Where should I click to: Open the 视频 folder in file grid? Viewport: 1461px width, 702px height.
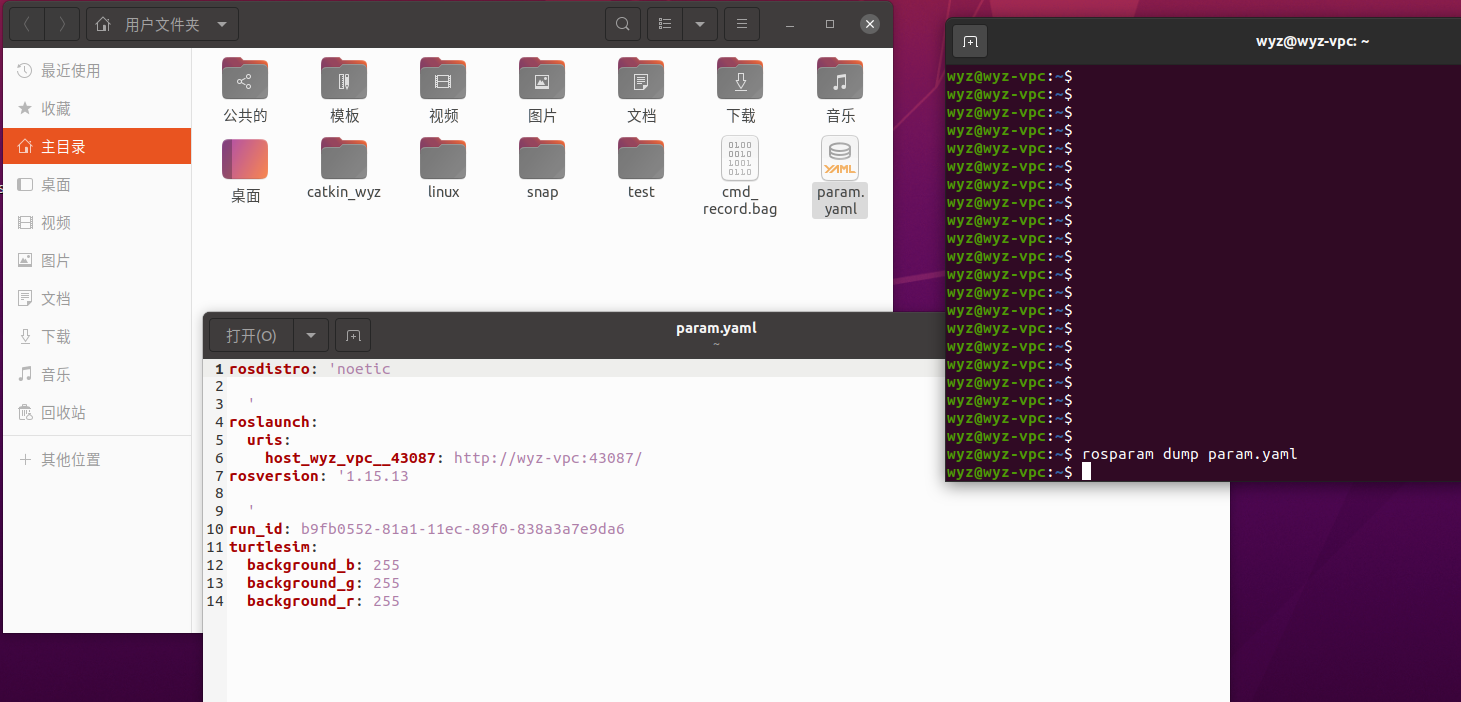(x=443, y=90)
